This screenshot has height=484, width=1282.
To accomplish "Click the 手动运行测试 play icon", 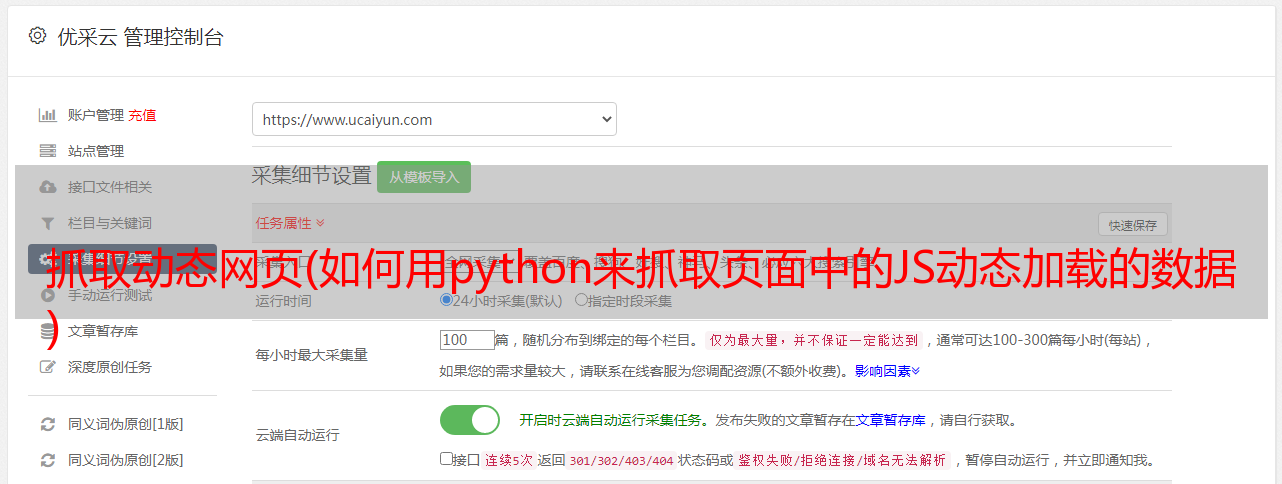I will 47,295.
